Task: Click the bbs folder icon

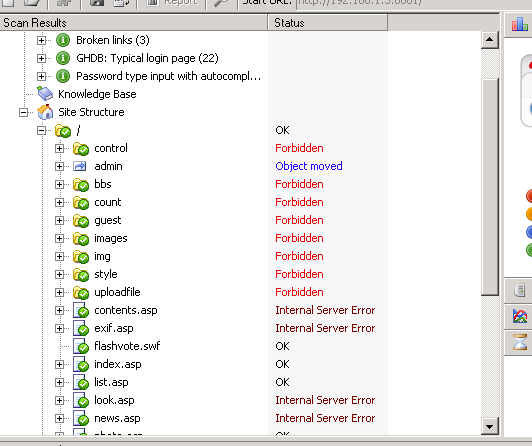Action: coord(81,185)
